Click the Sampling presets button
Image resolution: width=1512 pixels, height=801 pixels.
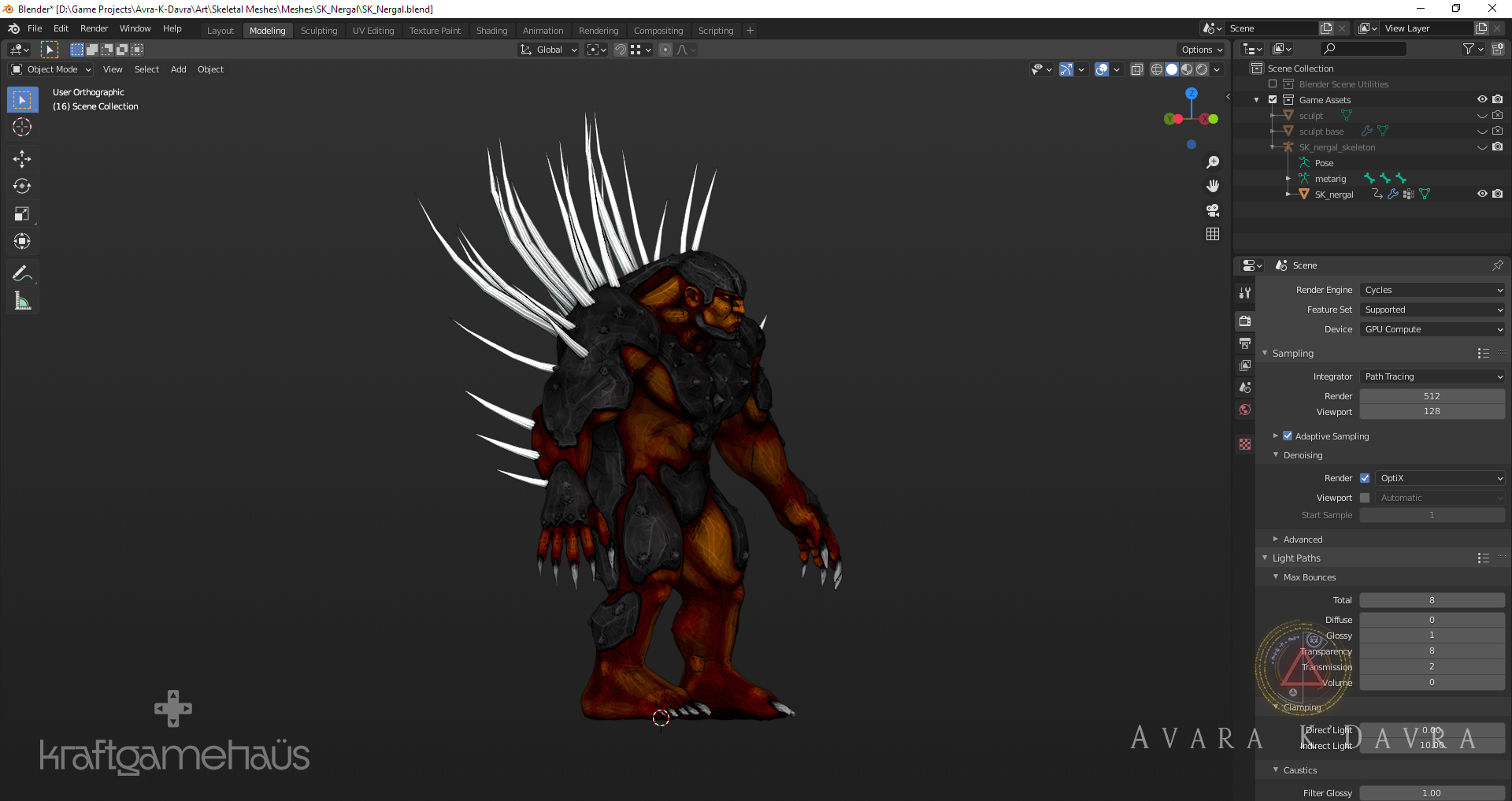(1484, 354)
